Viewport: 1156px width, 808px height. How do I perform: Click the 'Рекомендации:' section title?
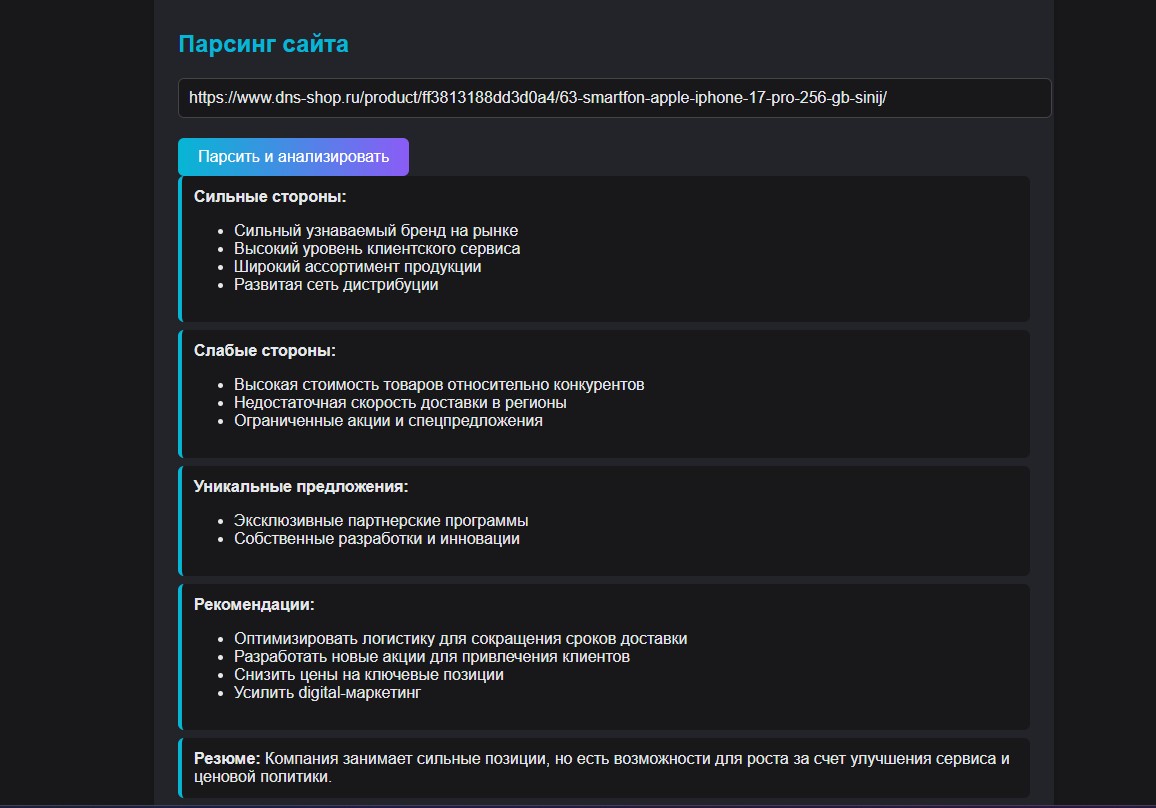tap(254, 605)
